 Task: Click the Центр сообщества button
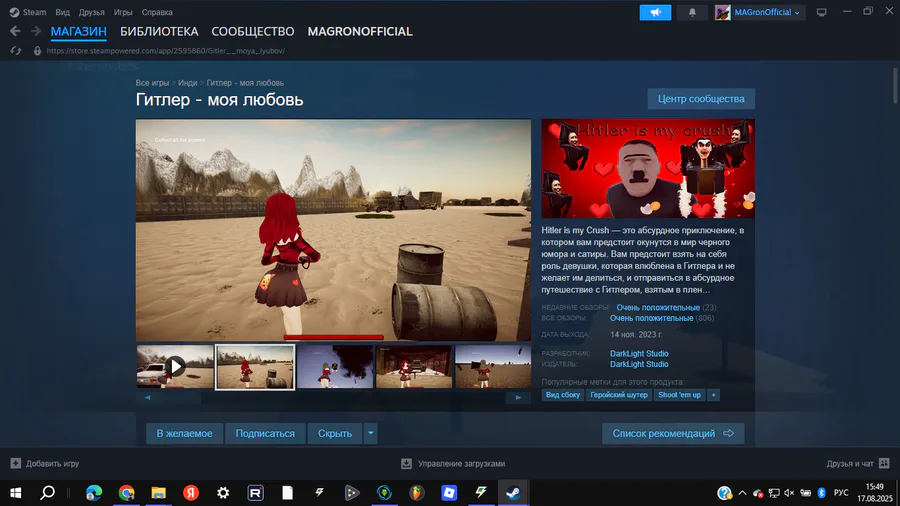[701, 99]
